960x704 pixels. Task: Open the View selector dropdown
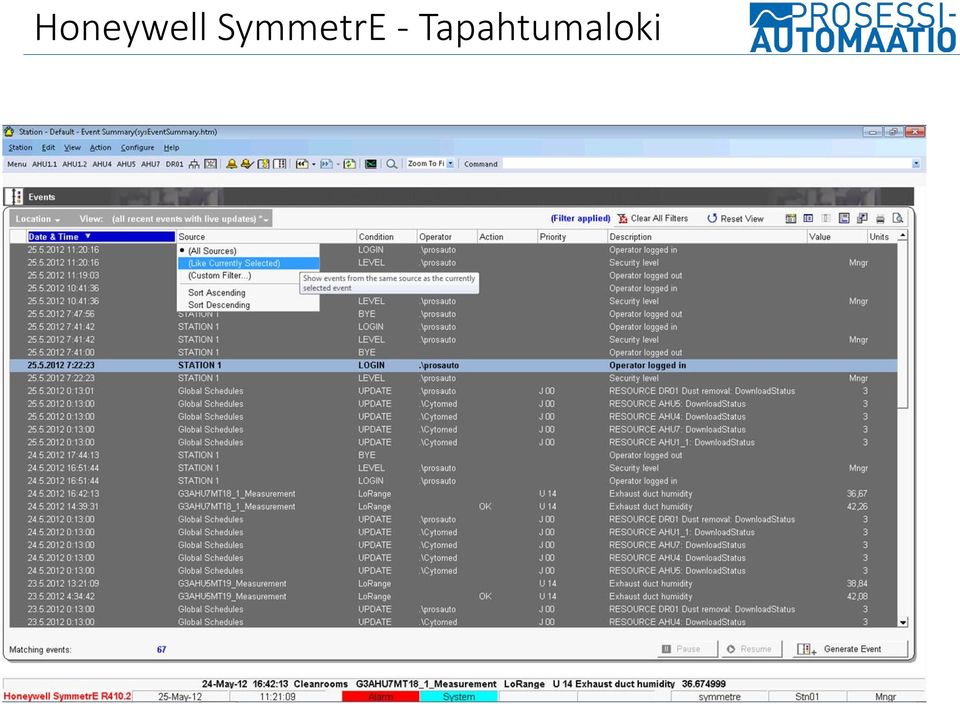click(190, 219)
